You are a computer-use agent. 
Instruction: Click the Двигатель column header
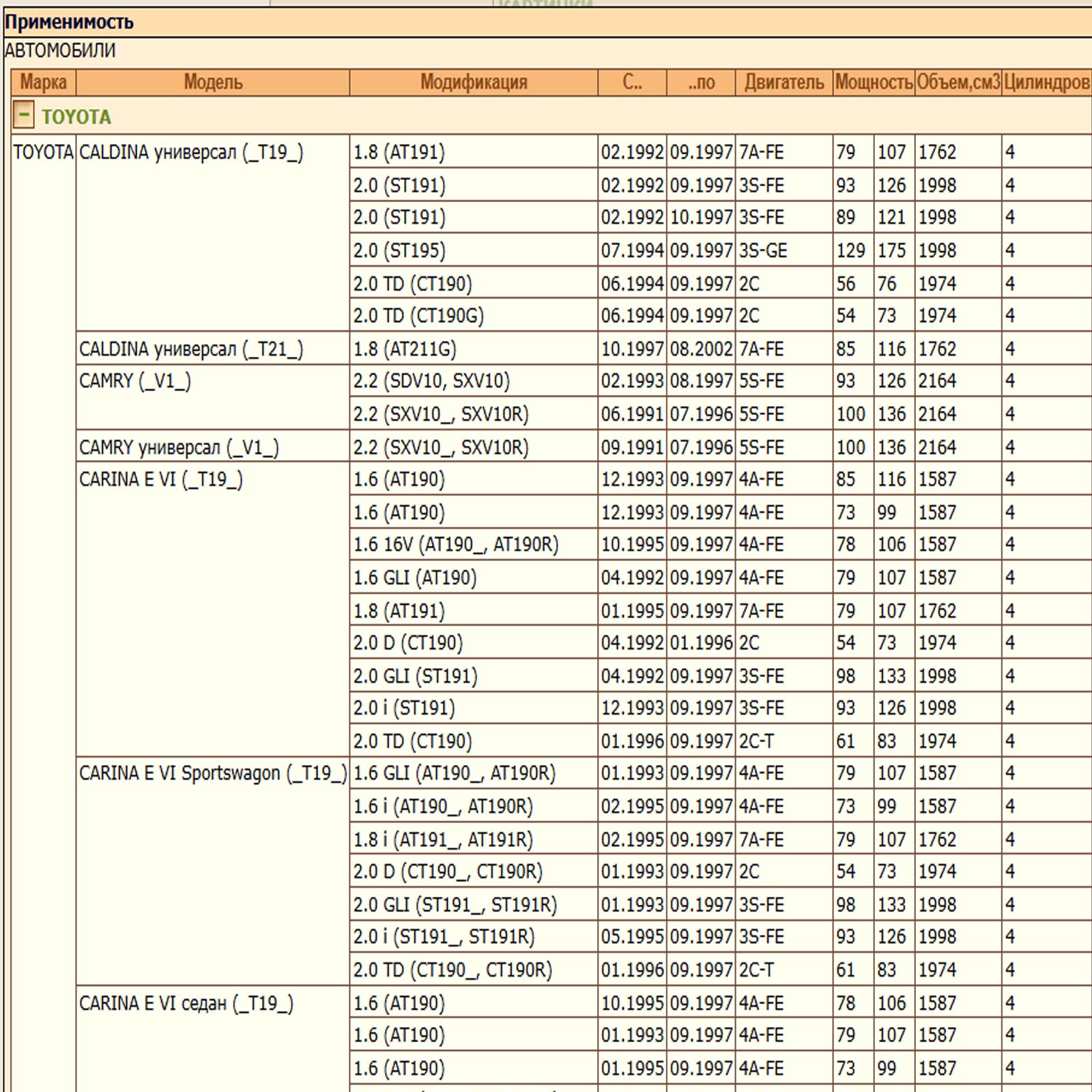pos(784,83)
